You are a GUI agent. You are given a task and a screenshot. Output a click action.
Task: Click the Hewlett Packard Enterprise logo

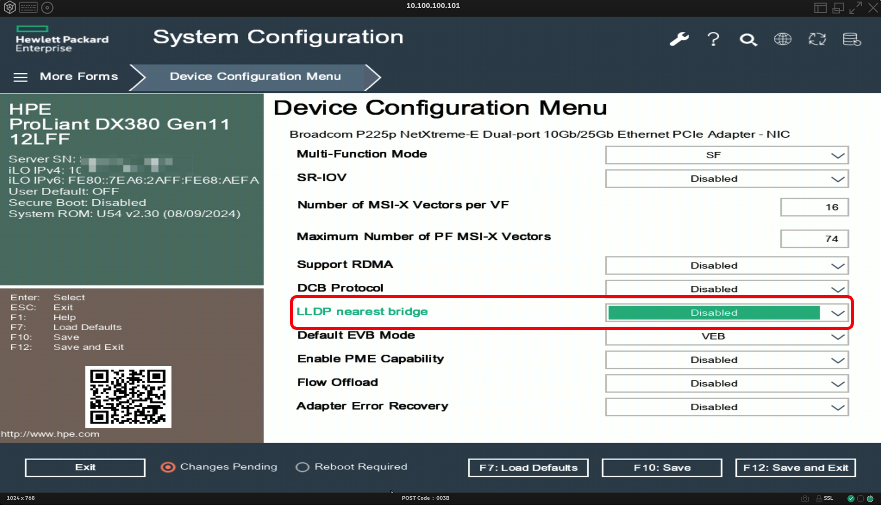coord(62,39)
